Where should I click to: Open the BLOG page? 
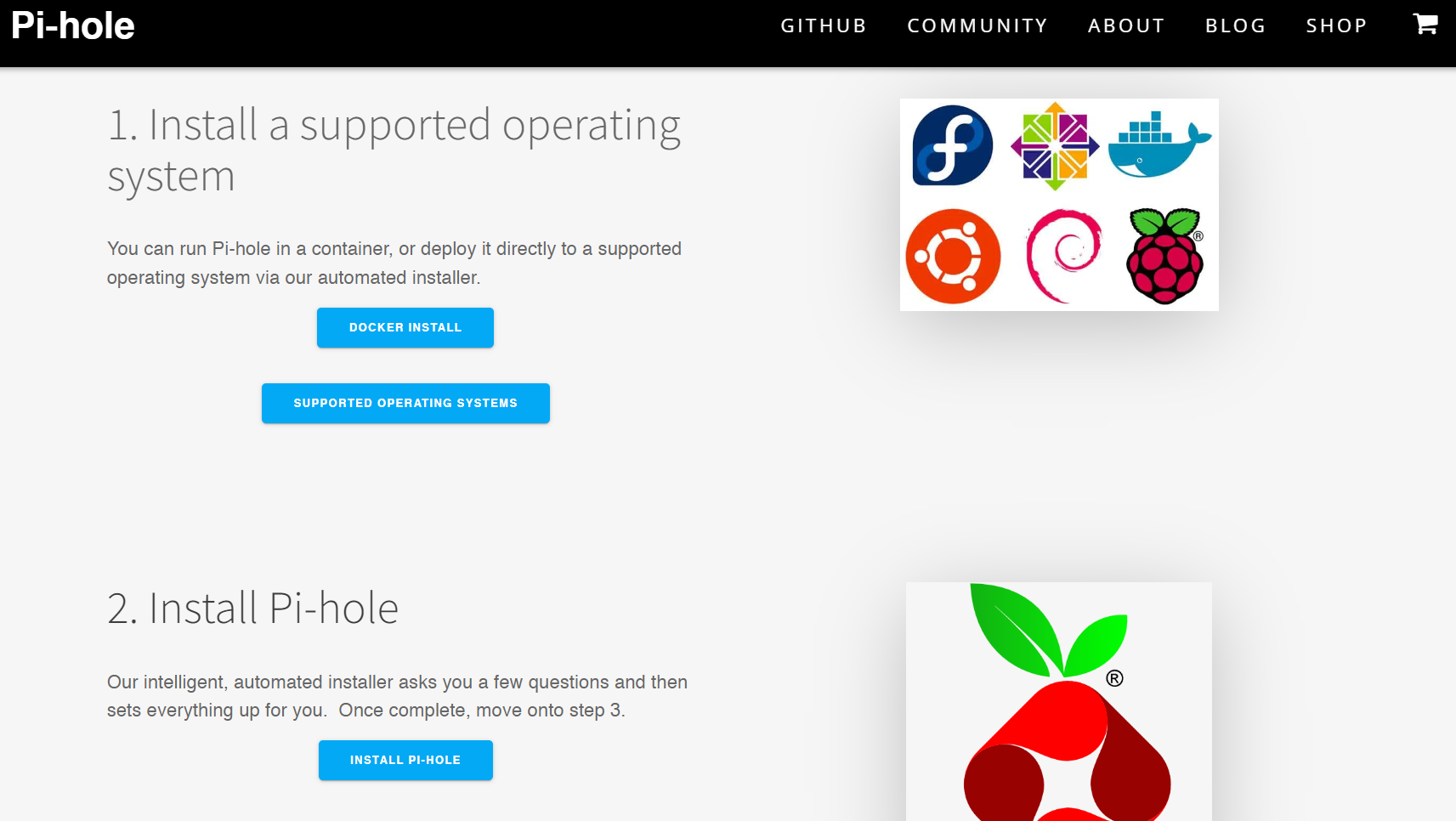point(1235,25)
